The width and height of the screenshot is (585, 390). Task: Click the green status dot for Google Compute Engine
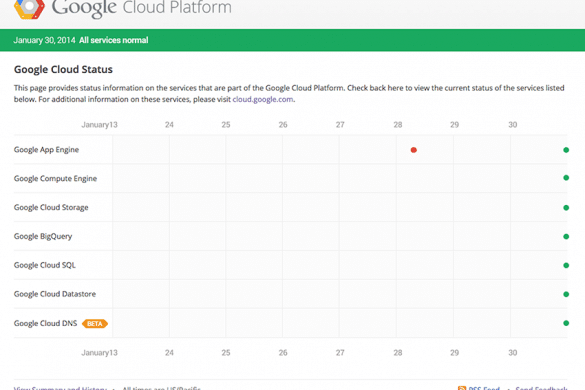click(x=566, y=178)
